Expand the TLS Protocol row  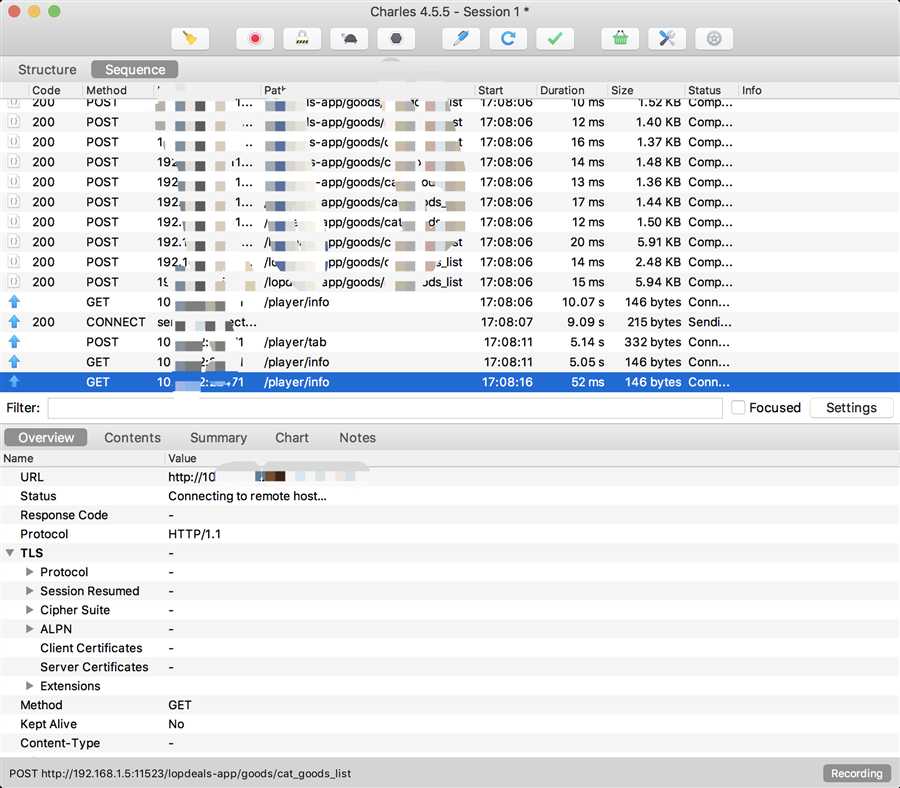[30, 572]
